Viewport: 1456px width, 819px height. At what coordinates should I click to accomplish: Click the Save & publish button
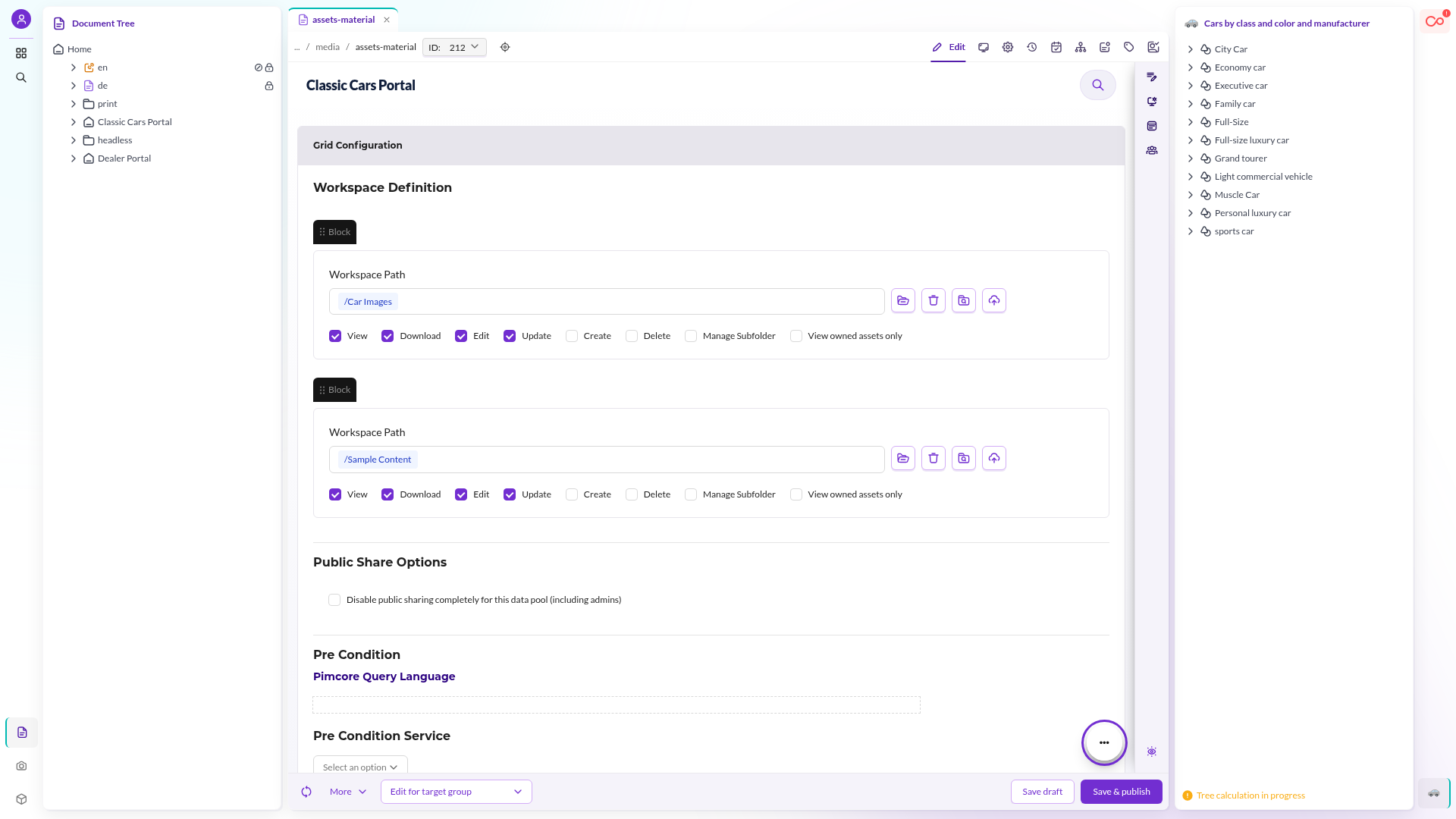coord(1122,792)
